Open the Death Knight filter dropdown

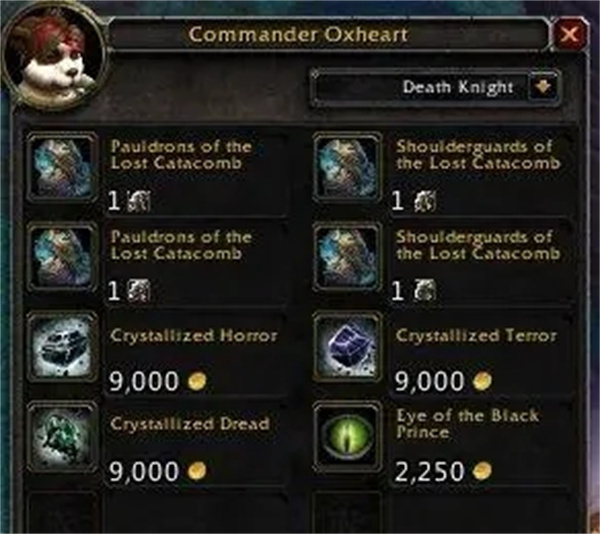point(435,87)
